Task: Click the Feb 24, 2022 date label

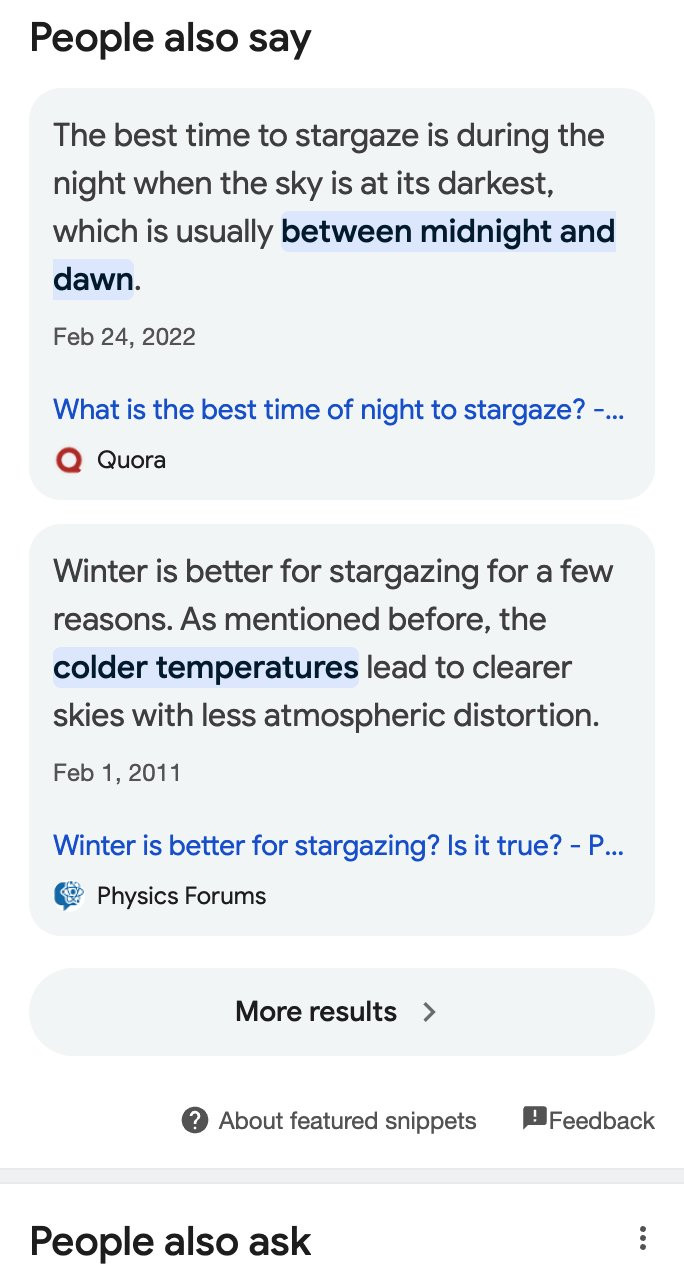Action: (124, 337)
